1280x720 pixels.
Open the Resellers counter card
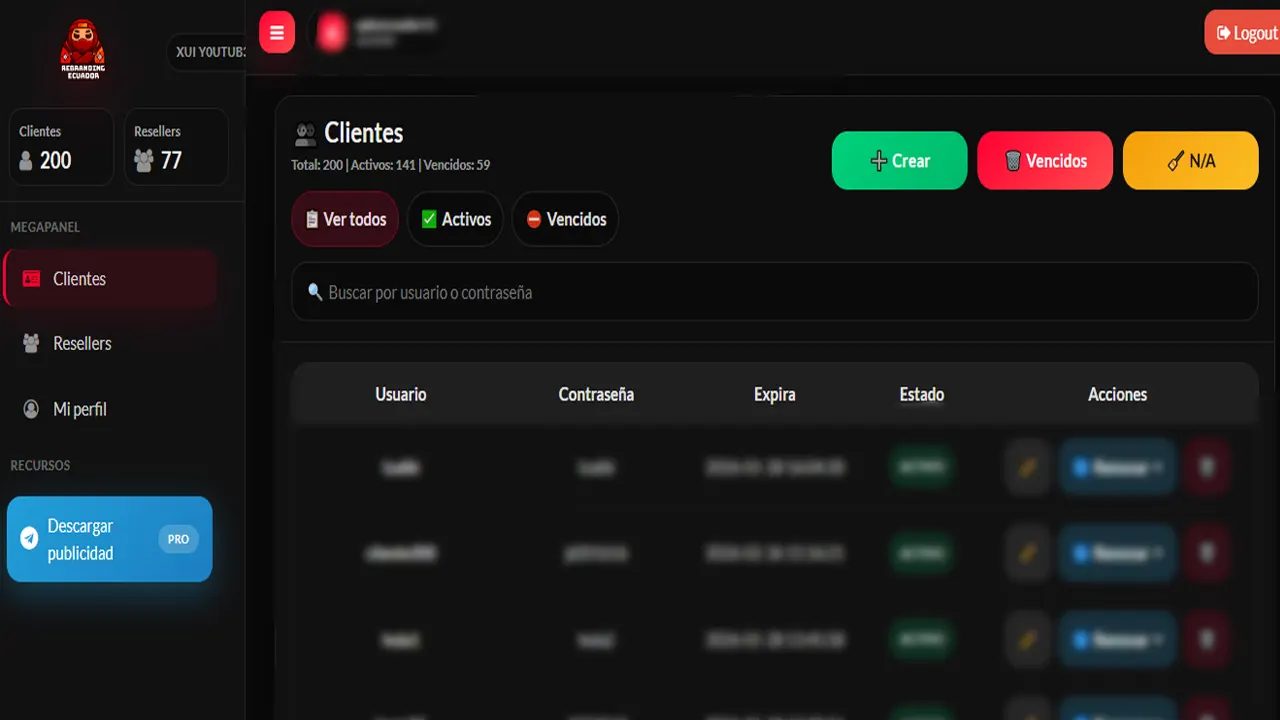176,147
